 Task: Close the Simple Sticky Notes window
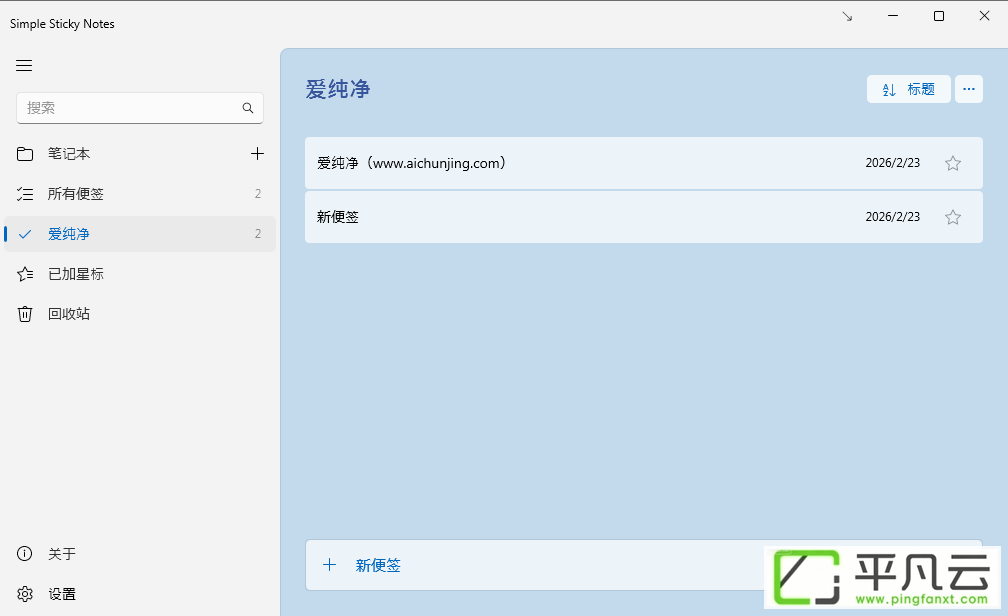(984, 16)
